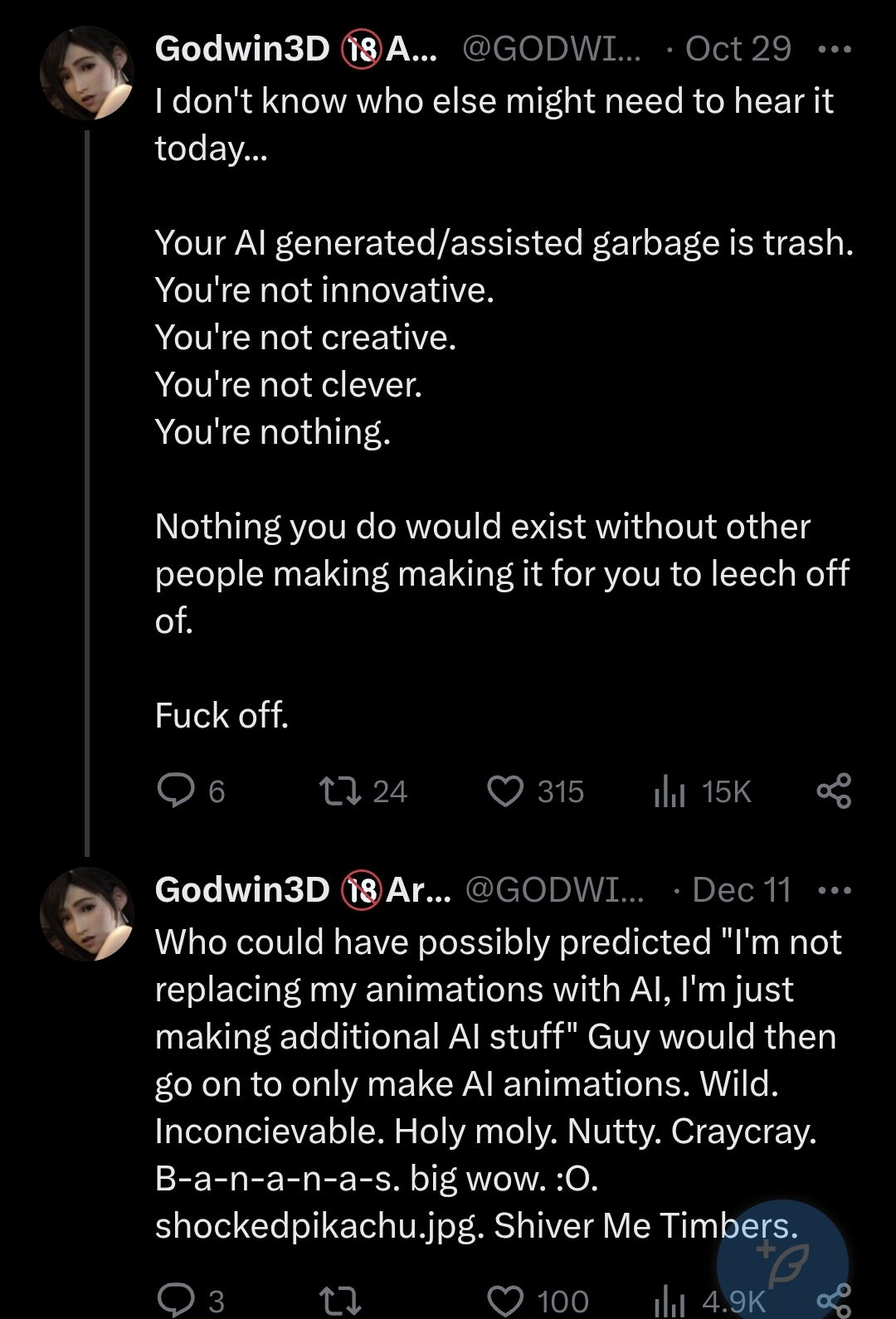This screenshot has height=1319, width=896.
Task: Open Godwin3D profile name on first tweet
Action: pyautogui.click(x=242, y=49)
